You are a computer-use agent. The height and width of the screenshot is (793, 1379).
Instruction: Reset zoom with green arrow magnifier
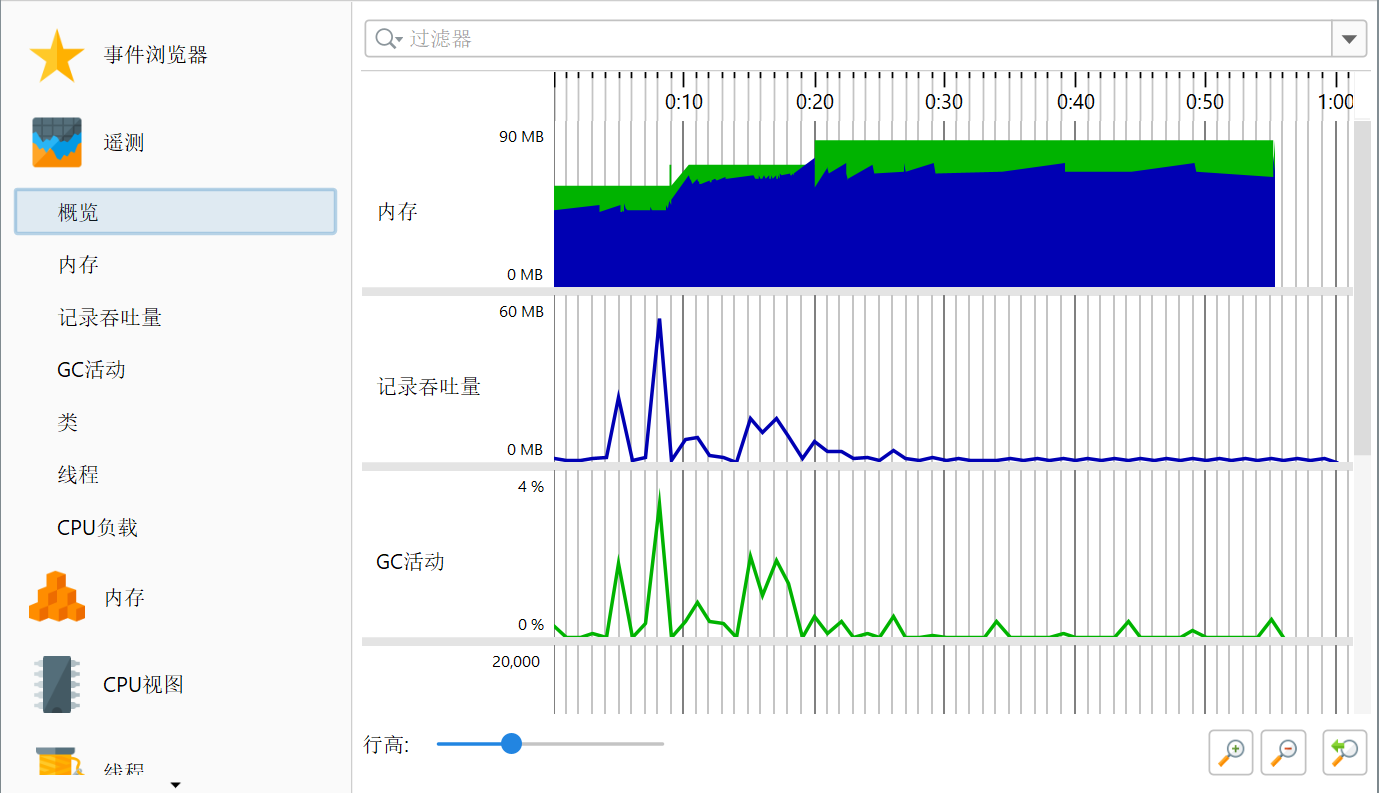click(1345, 752)
